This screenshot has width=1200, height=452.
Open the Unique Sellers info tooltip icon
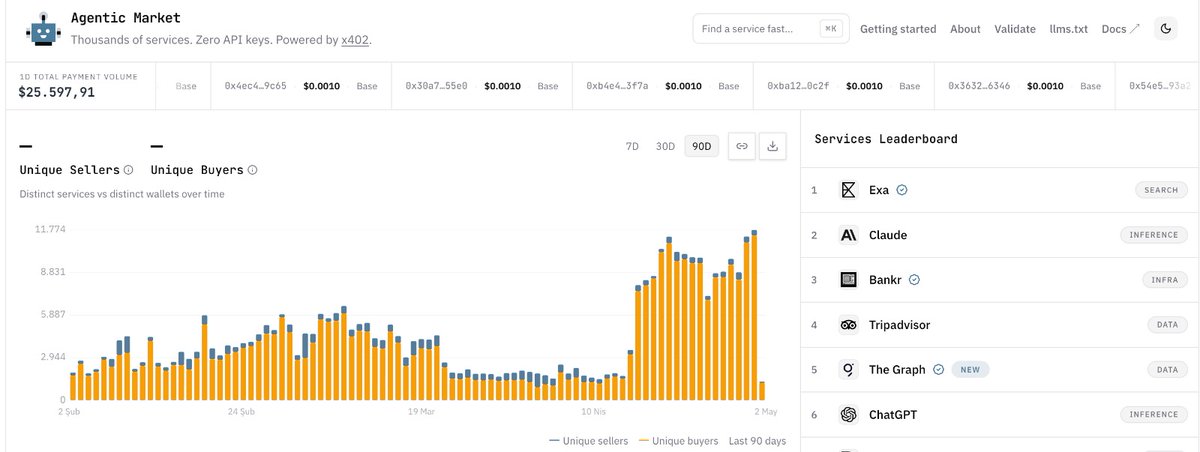pos(129,170)
